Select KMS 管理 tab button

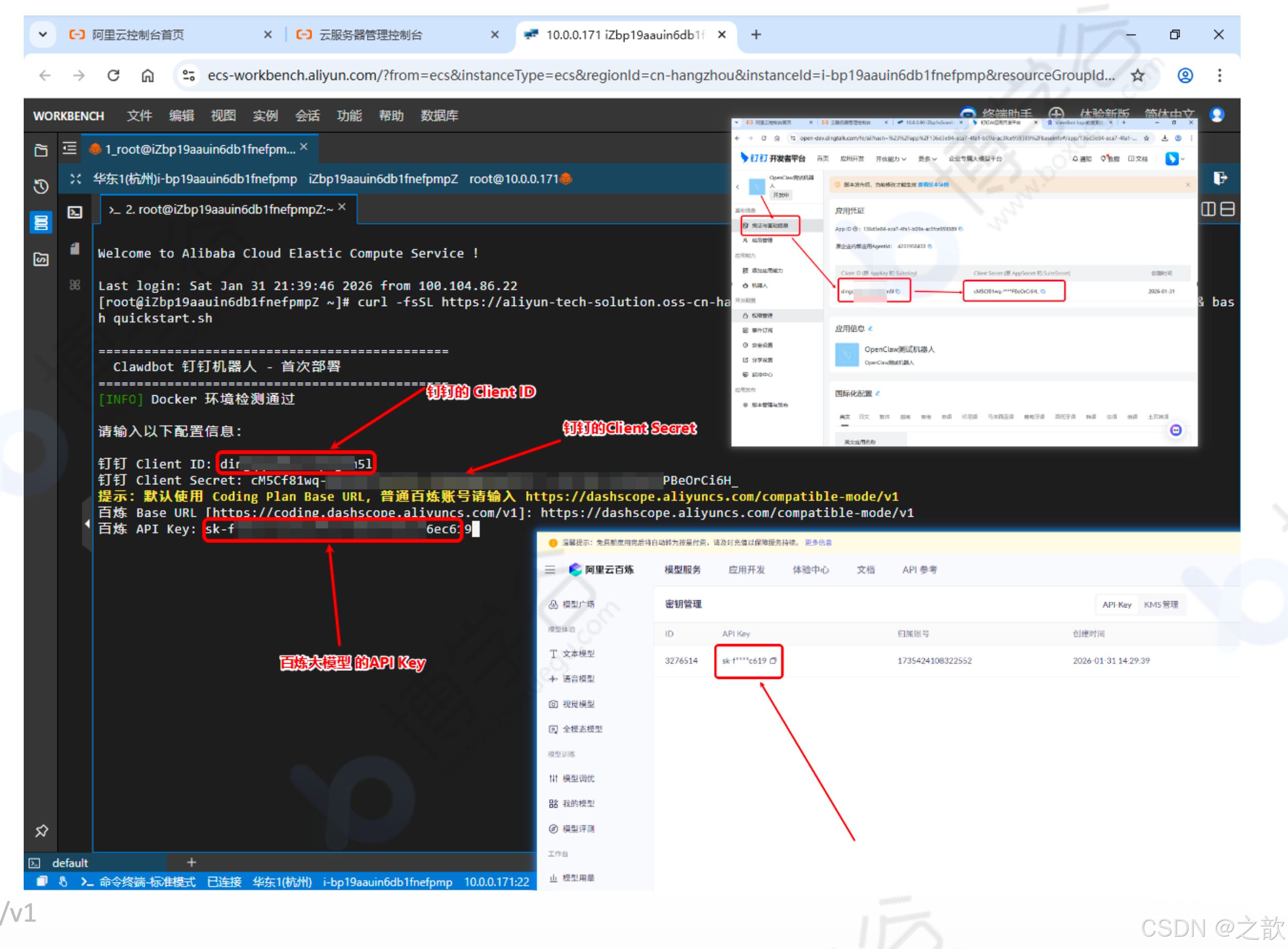(x=1160, y=604)
